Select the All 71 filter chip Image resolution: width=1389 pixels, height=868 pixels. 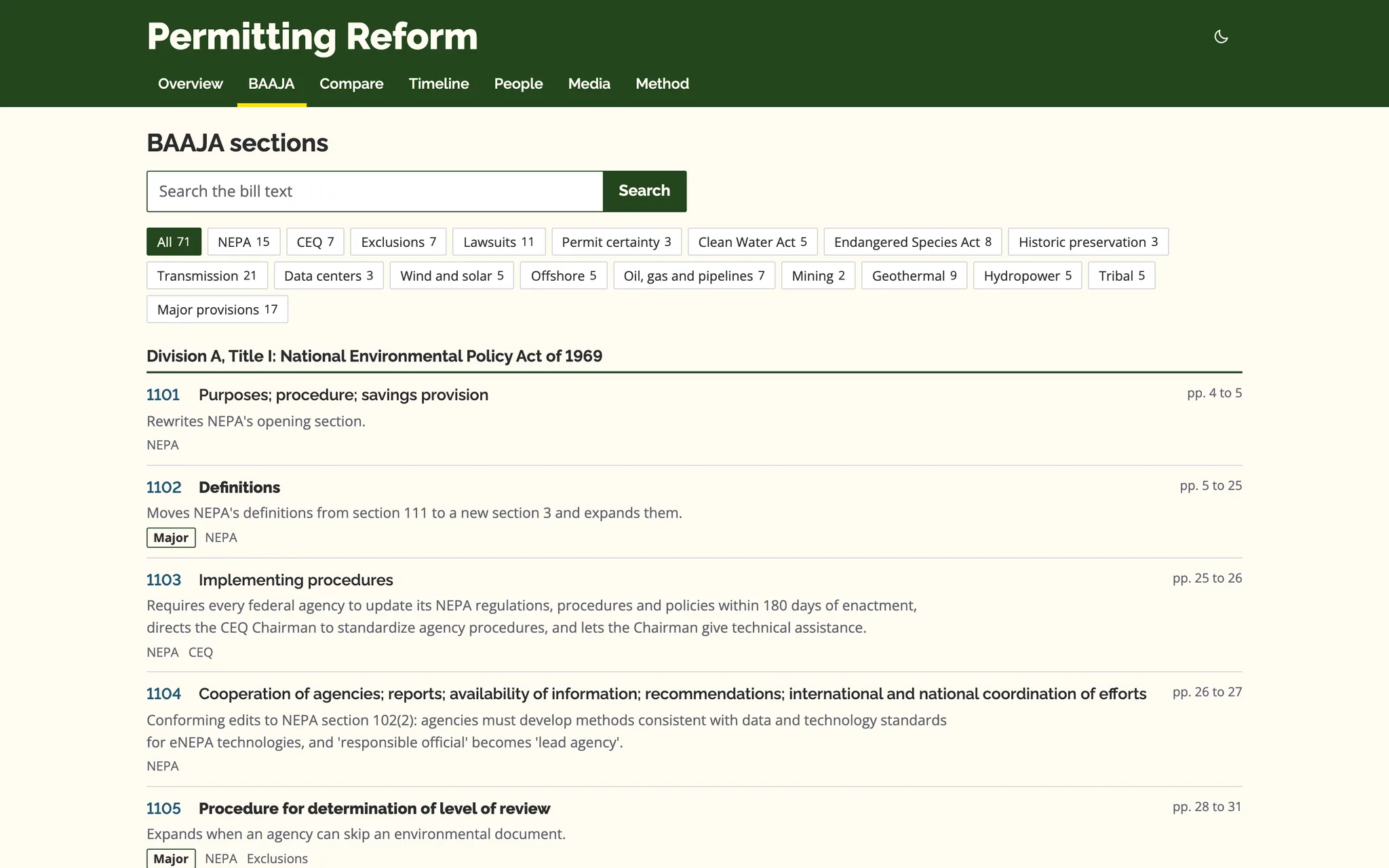click(174, 242)
